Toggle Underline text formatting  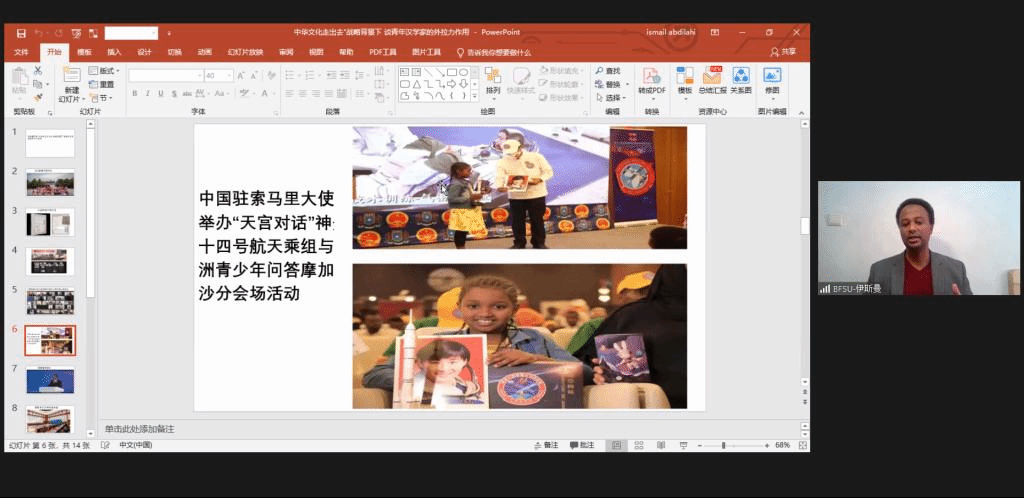coord(160,94)
